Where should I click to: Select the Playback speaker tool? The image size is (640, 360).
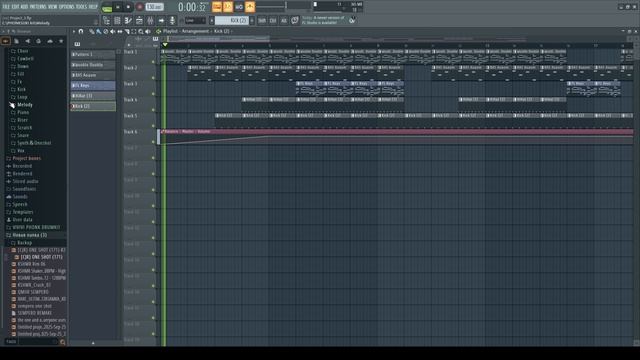coord(147,31)
